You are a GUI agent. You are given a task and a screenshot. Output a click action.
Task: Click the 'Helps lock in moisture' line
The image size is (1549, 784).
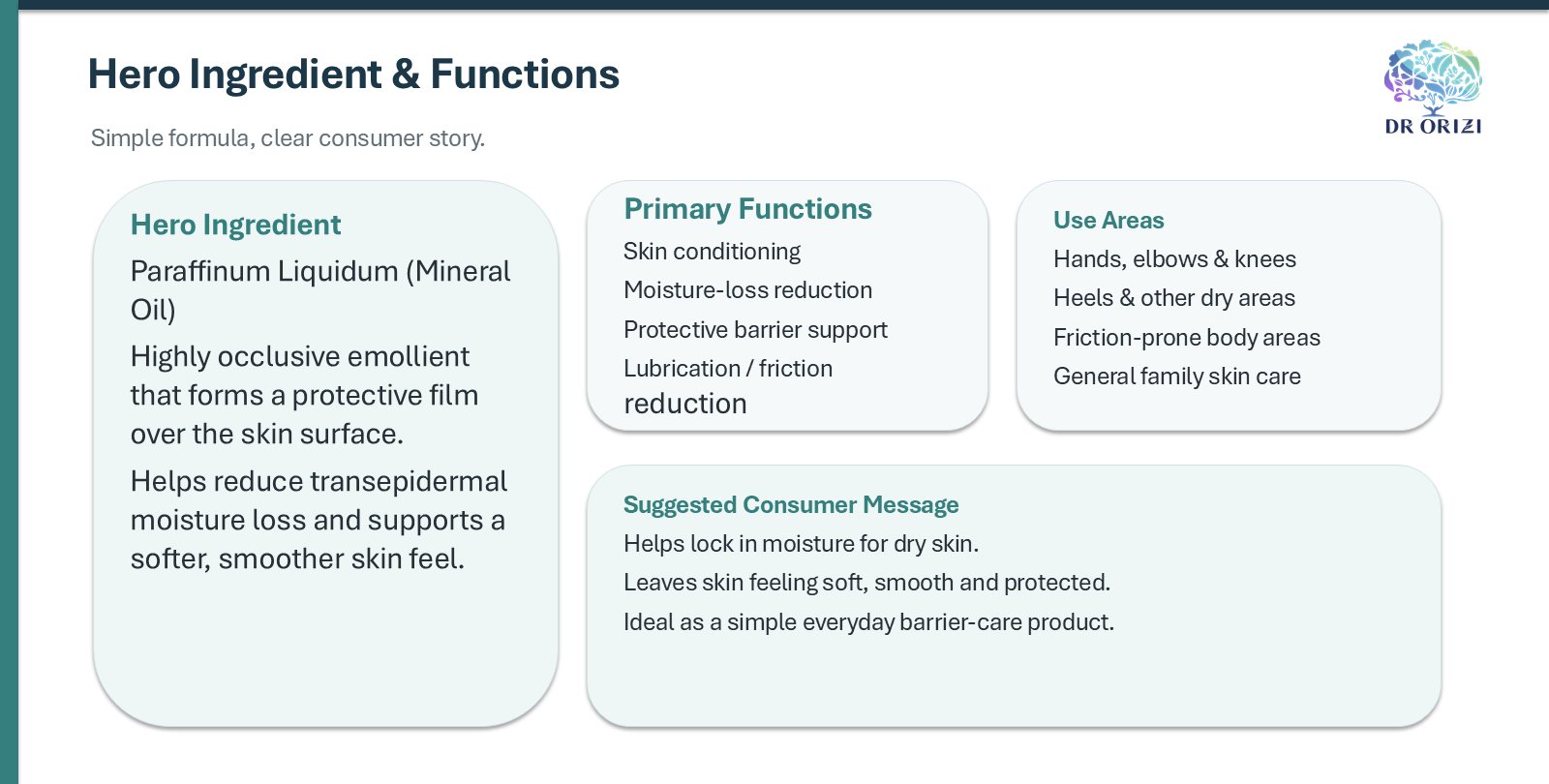click(801, 544)
